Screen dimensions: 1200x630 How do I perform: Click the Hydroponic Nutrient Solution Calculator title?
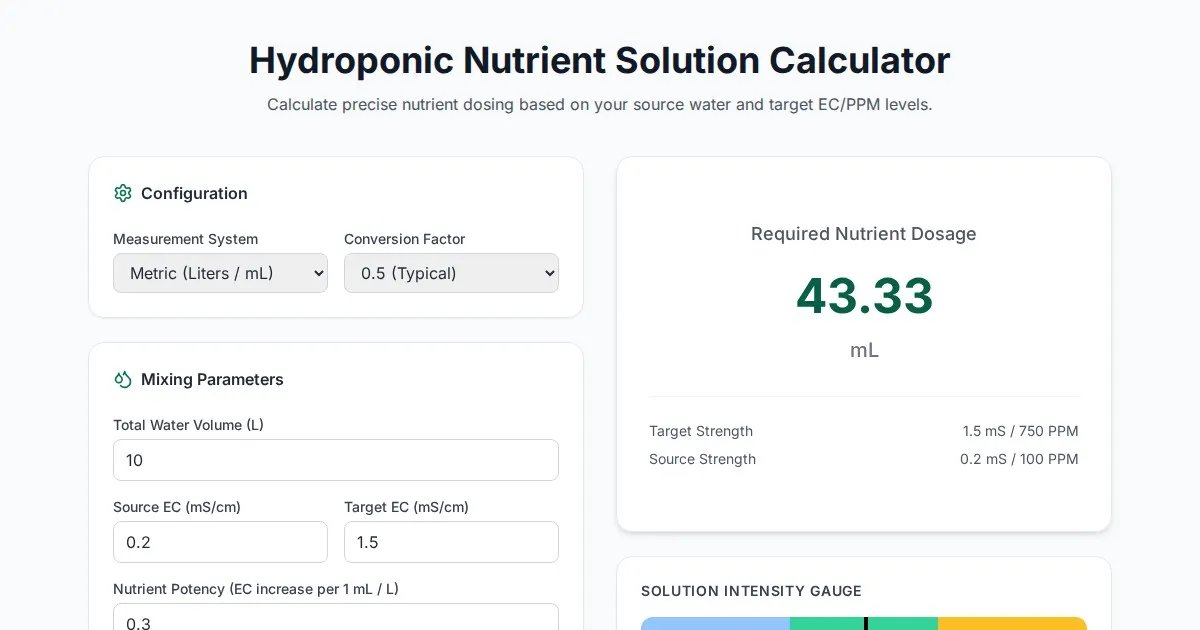(x=599, y=60)
